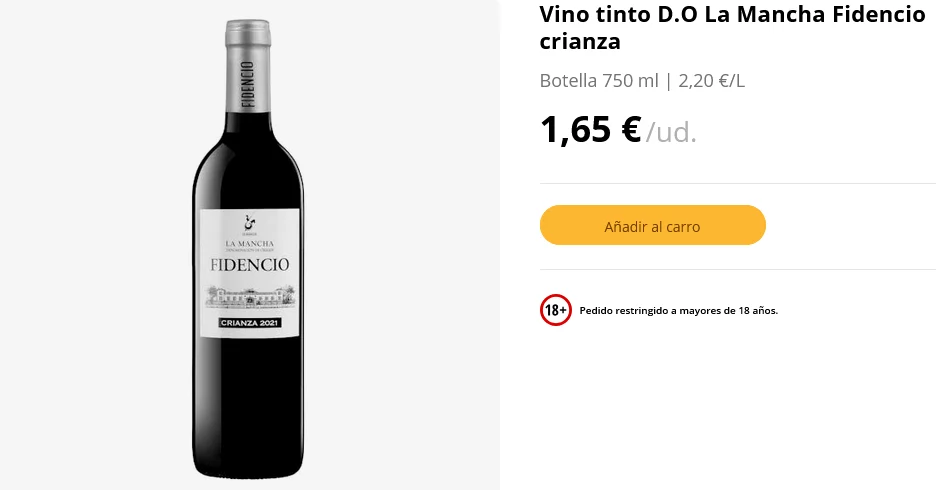Viewport: 936px width, 490px height.
Task: Click the red 18+ age restriction icon
Action: (555, 310)
